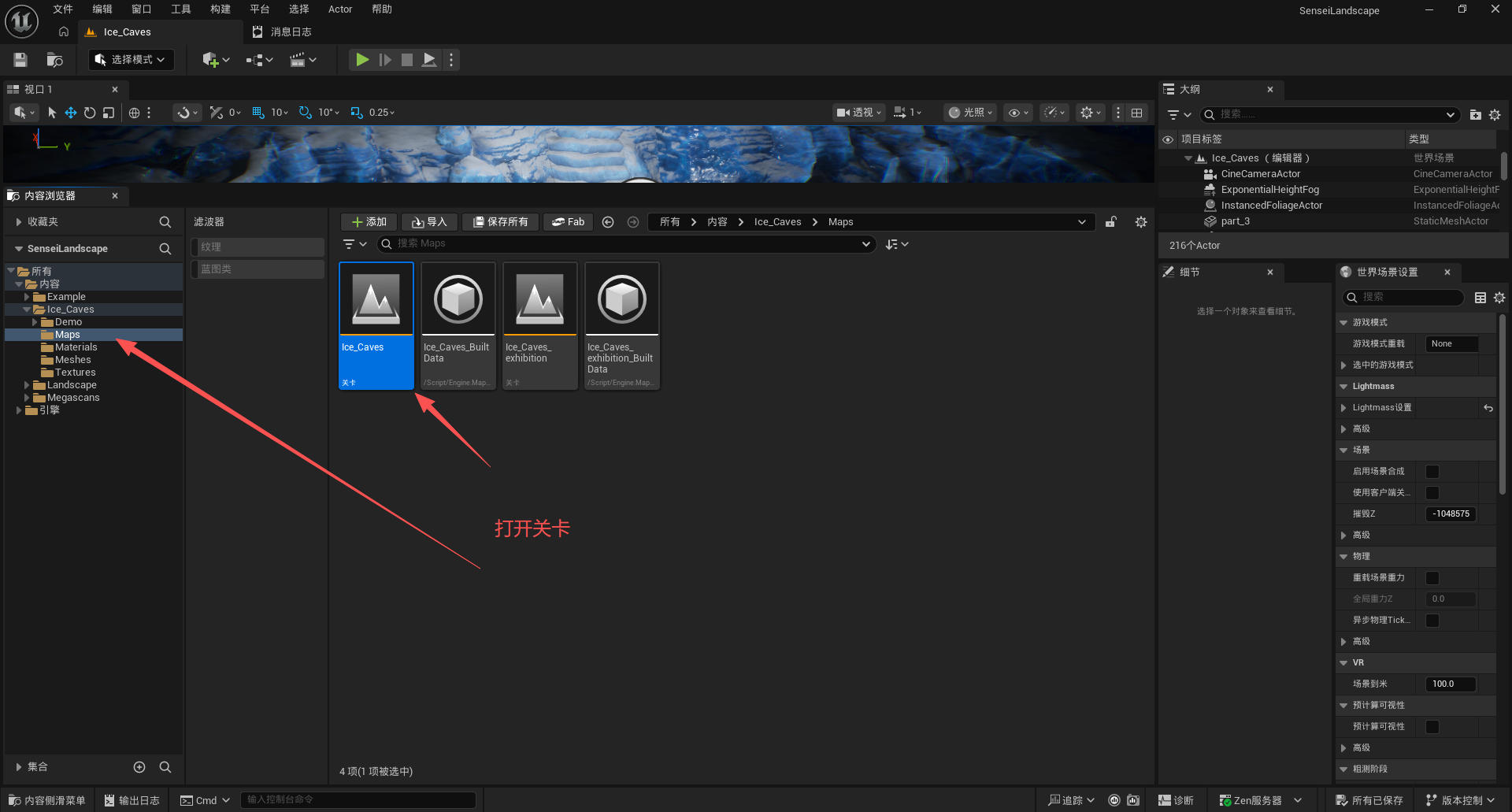Toggle the 启用场景合成 checkbox

(x=1432, y=472)
